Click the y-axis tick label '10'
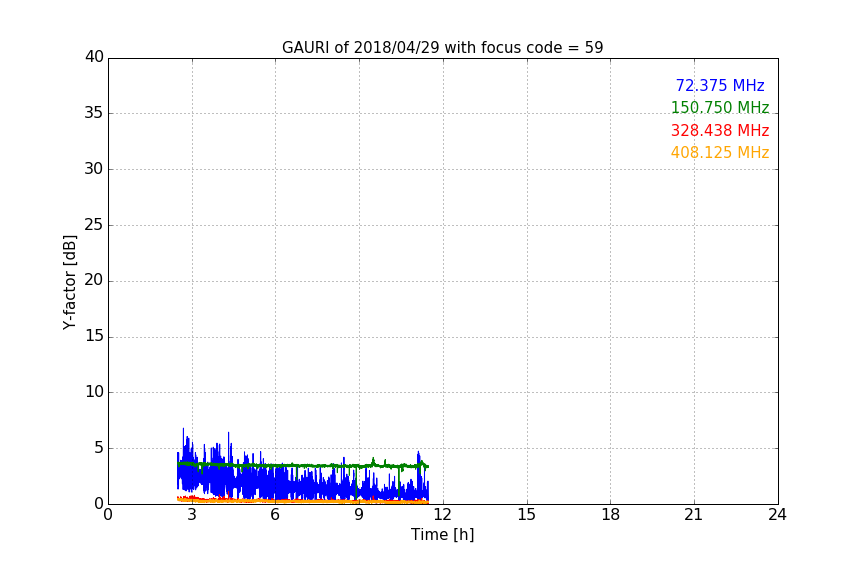The width and height of the screenshot is (864, 576). (94, 392)
